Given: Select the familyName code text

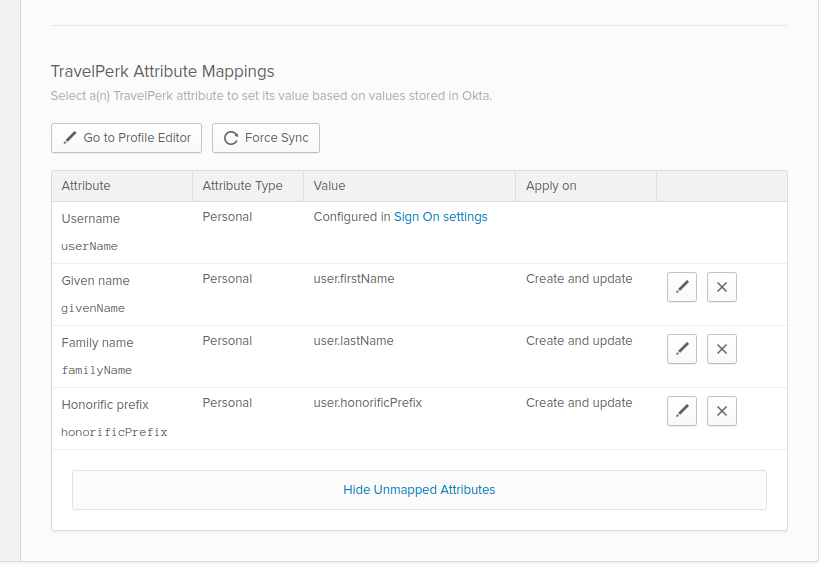Looking at the screenshot, I should [x=96, y=370].
